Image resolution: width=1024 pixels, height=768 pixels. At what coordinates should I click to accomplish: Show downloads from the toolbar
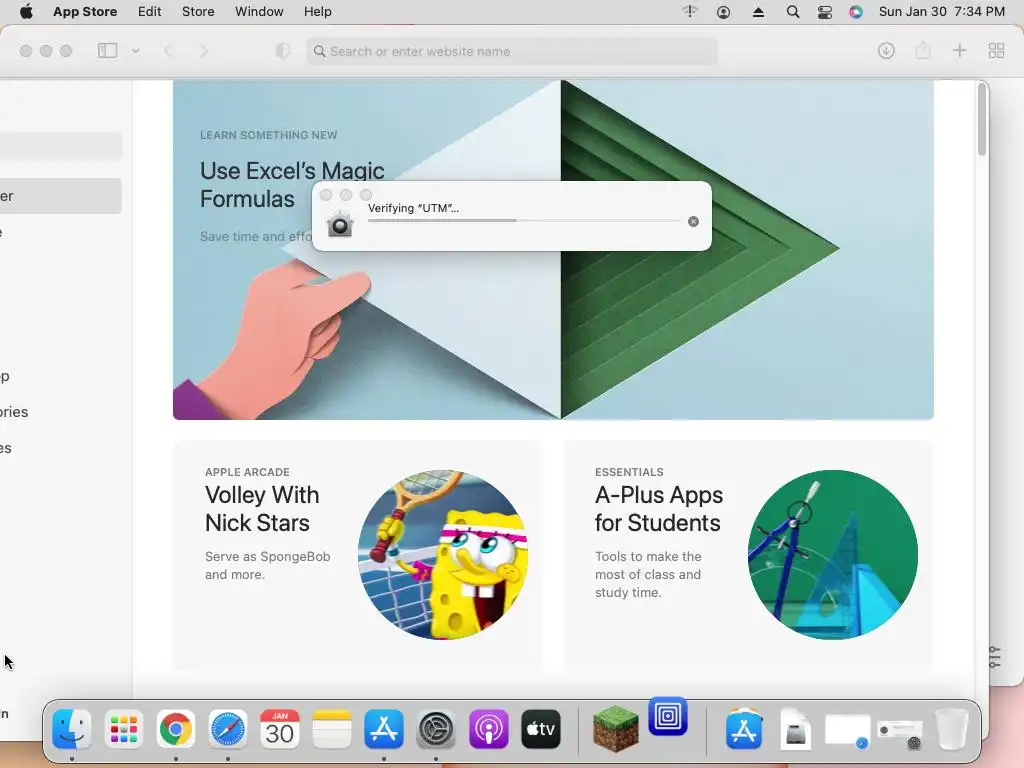click(x=886, y=51)
